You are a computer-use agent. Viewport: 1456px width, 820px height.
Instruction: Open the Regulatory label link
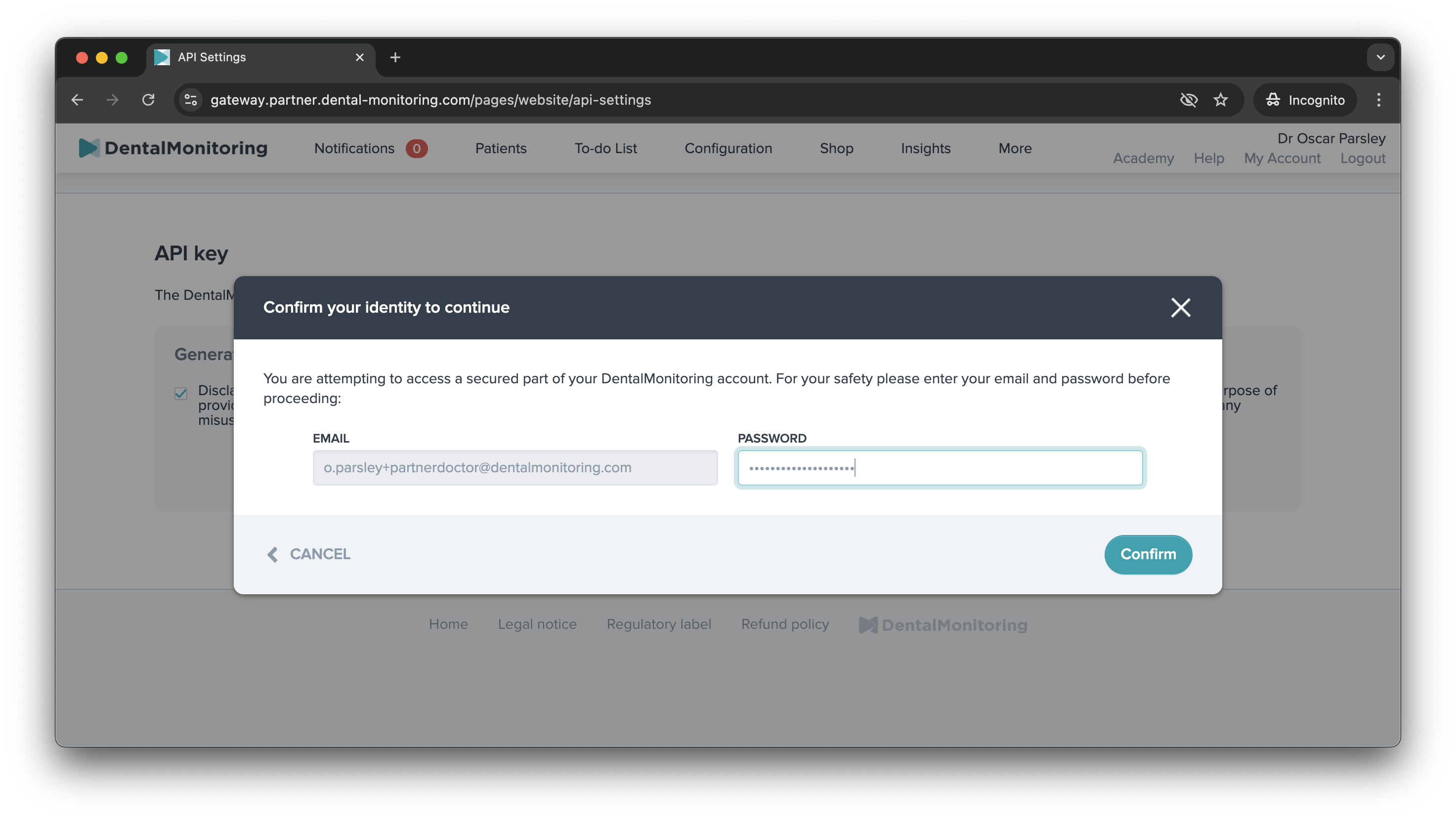point(658,624)
